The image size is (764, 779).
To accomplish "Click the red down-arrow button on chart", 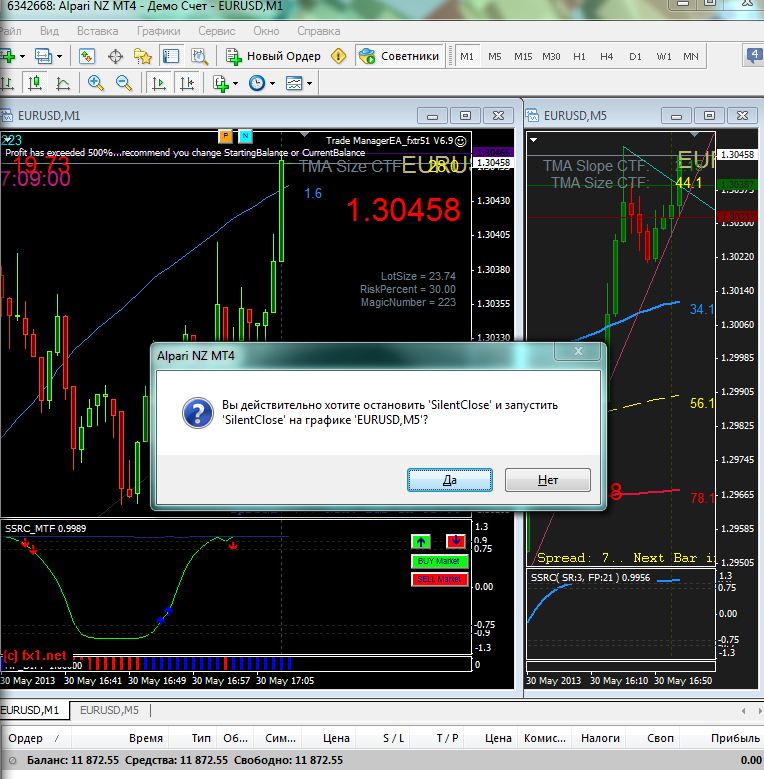I will (x=456, y=541).
